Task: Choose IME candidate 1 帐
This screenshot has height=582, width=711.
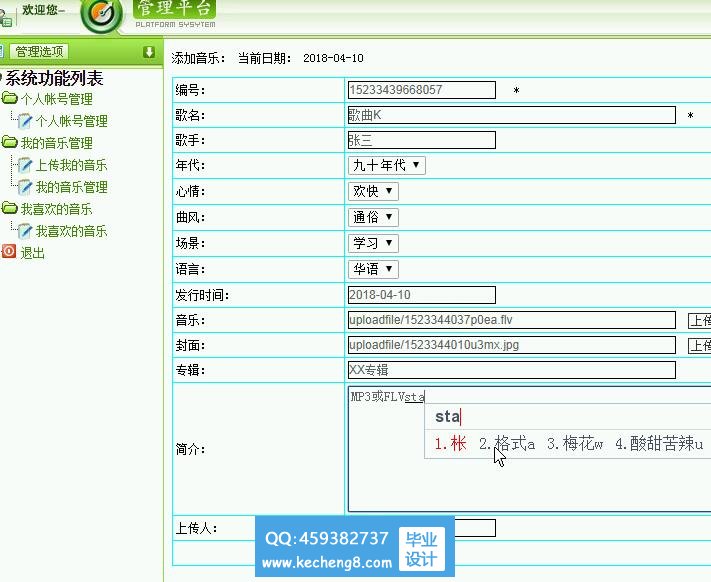Action: 450,443
